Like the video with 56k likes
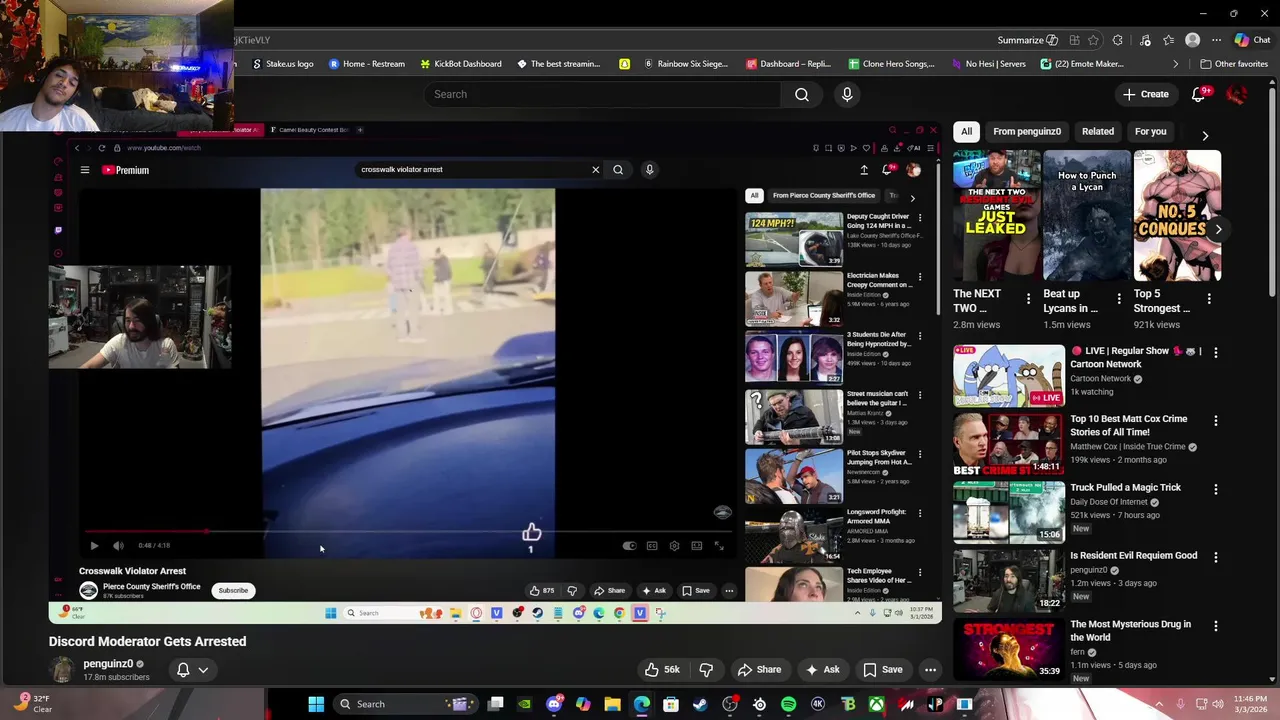The width and height of the screenshot is (1280, 720). pos(661,670)
